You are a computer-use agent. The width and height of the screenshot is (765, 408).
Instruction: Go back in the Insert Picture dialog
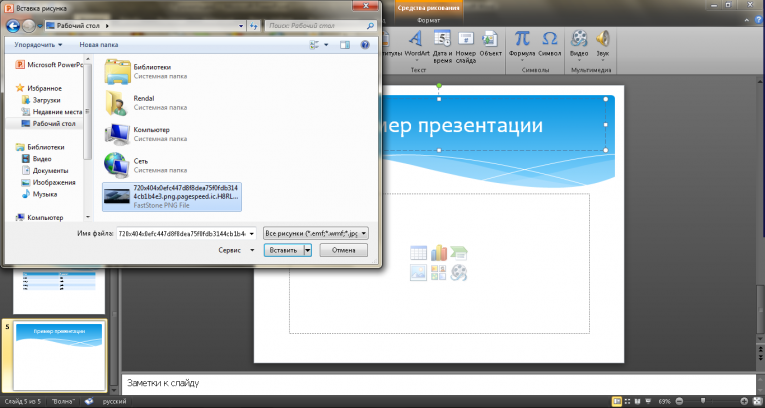click(13, 26)
